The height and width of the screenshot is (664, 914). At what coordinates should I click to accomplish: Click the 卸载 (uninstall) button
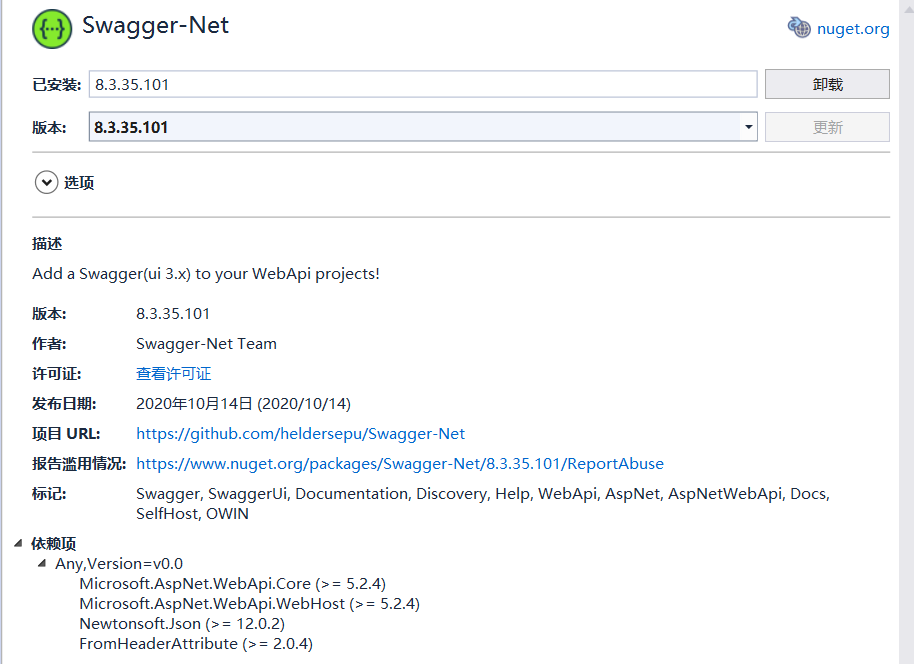(827, 85)
